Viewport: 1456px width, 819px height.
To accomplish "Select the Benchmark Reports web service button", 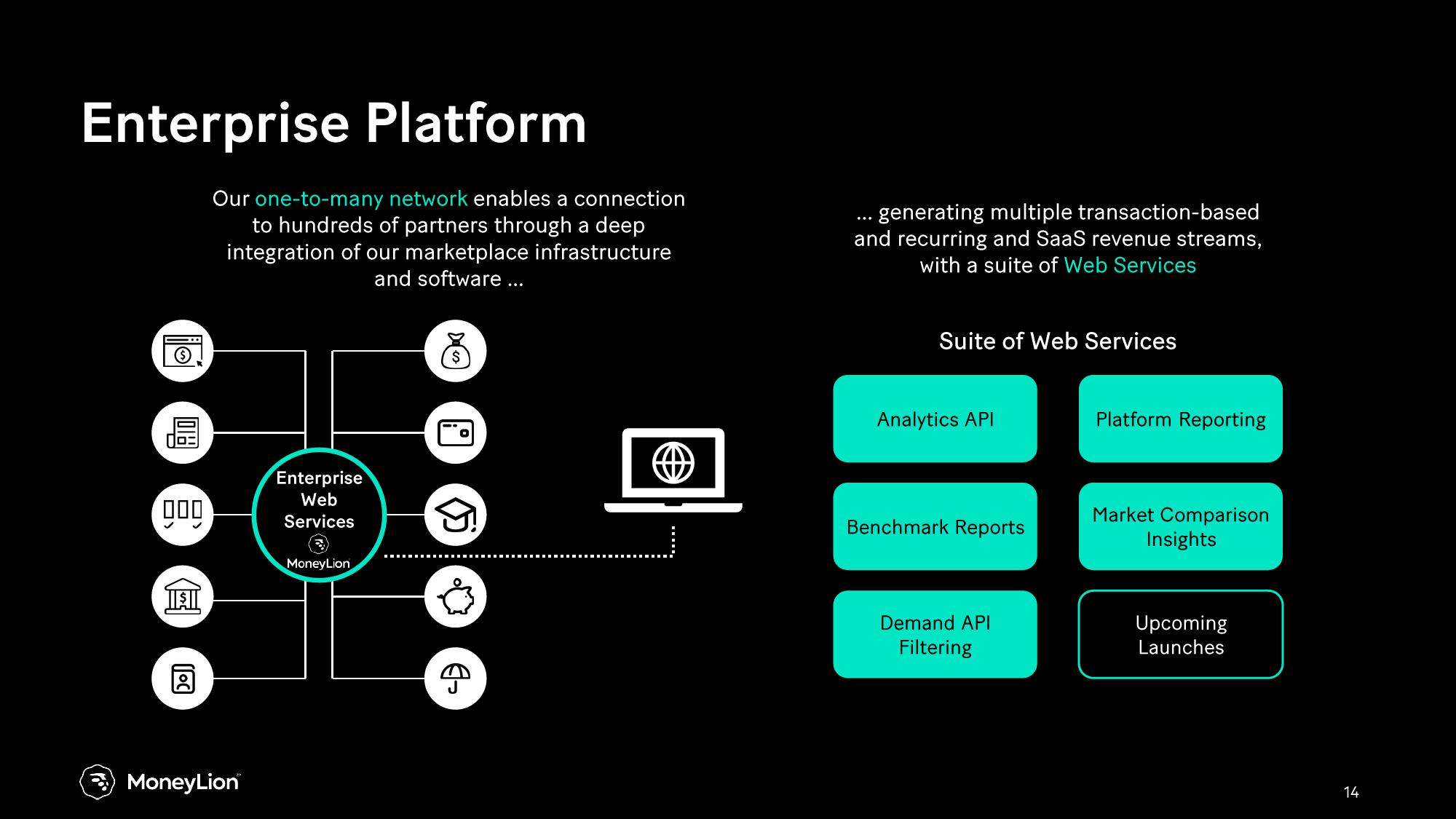I will (935, 527).
